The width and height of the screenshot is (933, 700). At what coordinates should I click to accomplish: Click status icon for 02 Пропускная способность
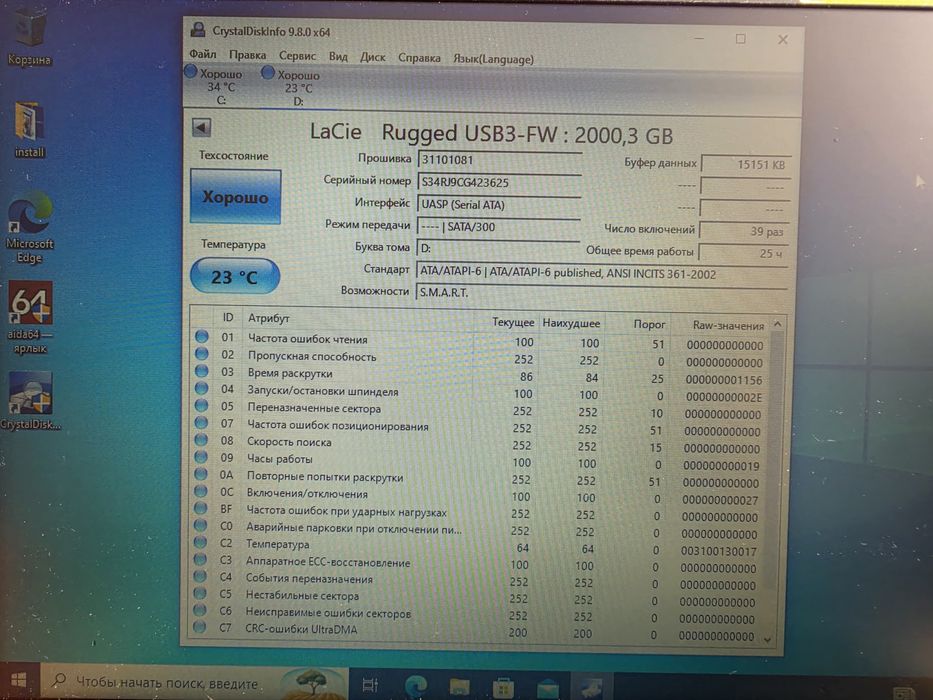coord(202,354)
